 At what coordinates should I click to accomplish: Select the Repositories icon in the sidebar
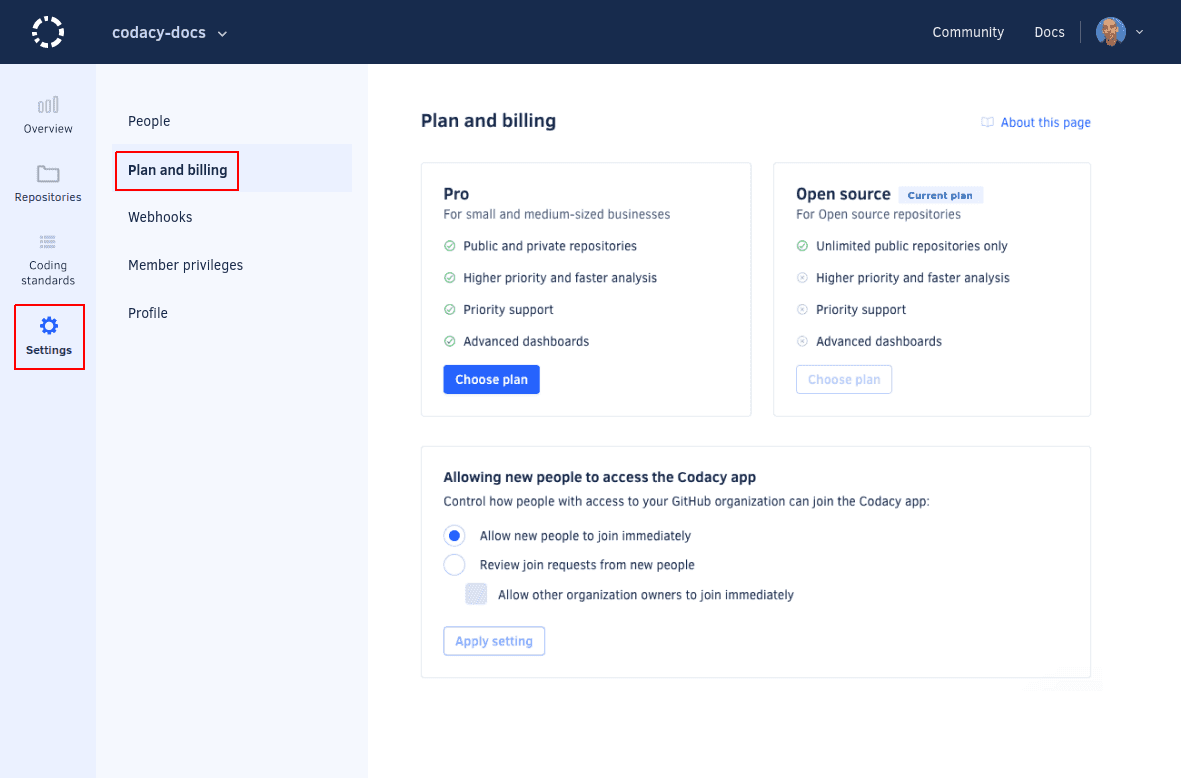[47, 183]
